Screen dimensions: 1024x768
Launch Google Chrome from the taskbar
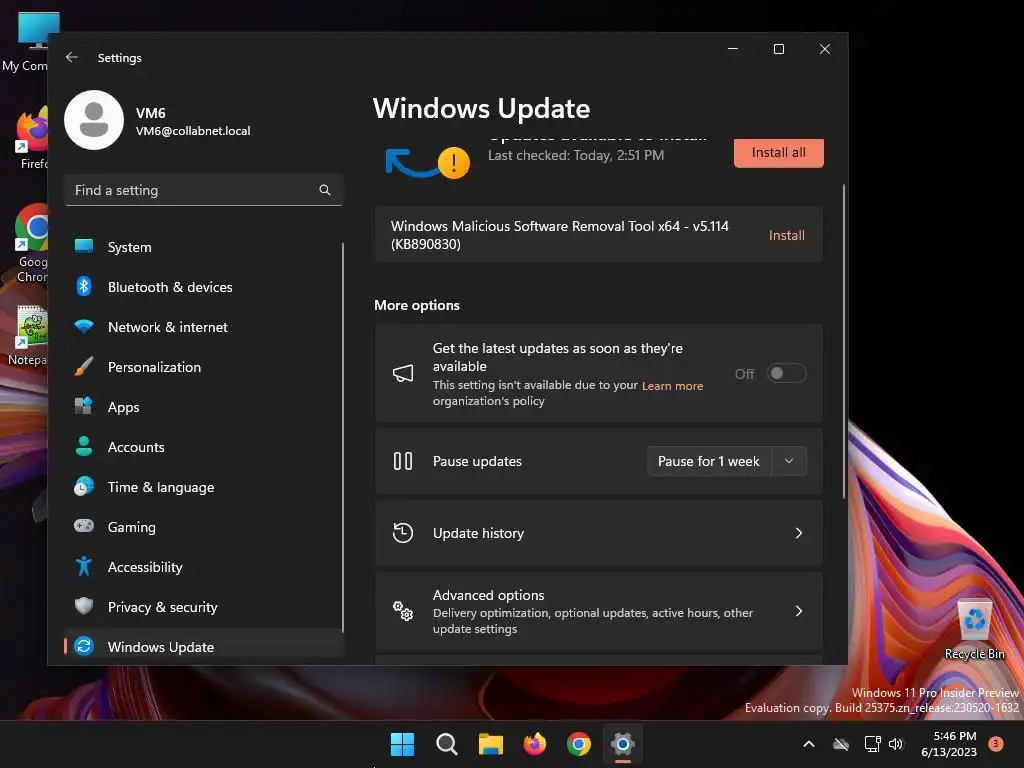pos(579,744)
